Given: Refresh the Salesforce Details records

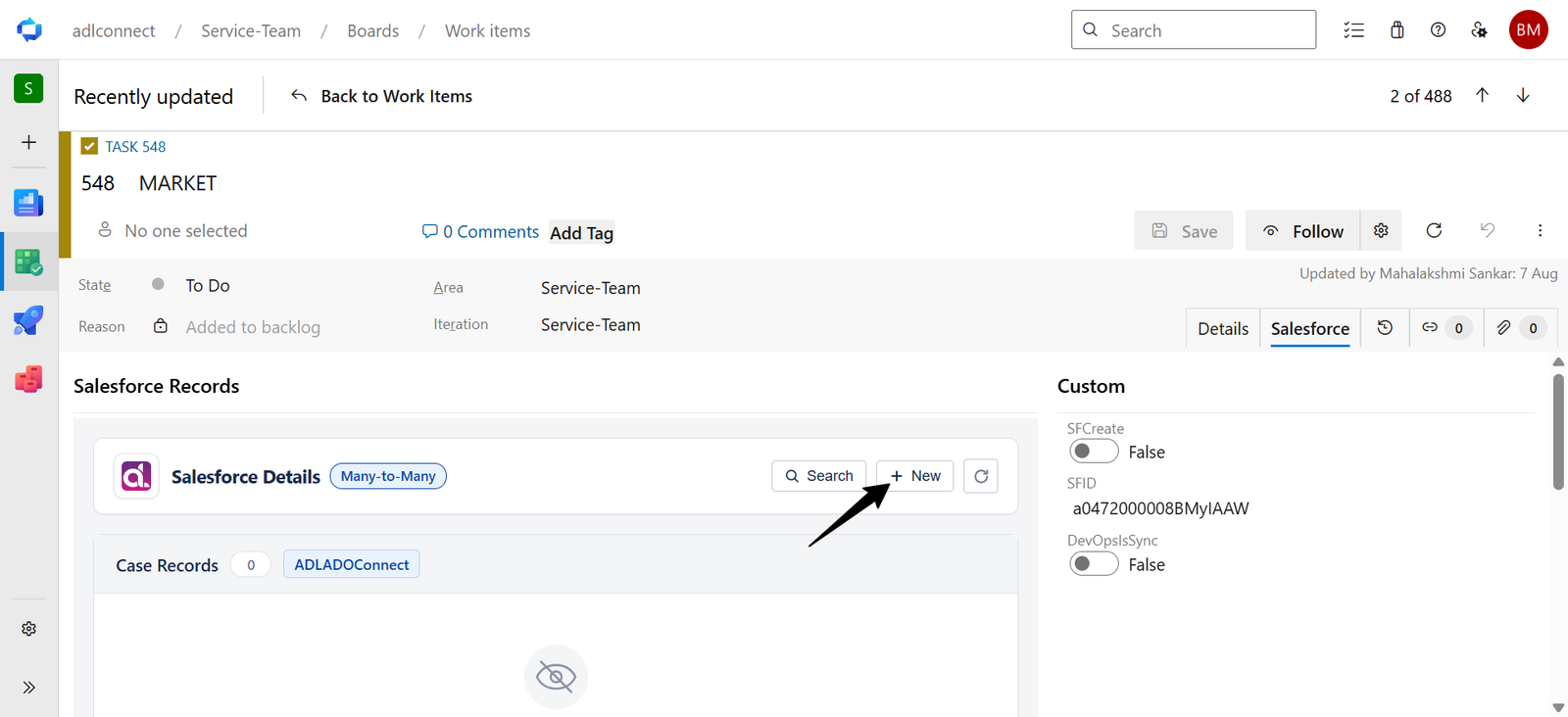Looking at the screenshot, I should 981,476.
